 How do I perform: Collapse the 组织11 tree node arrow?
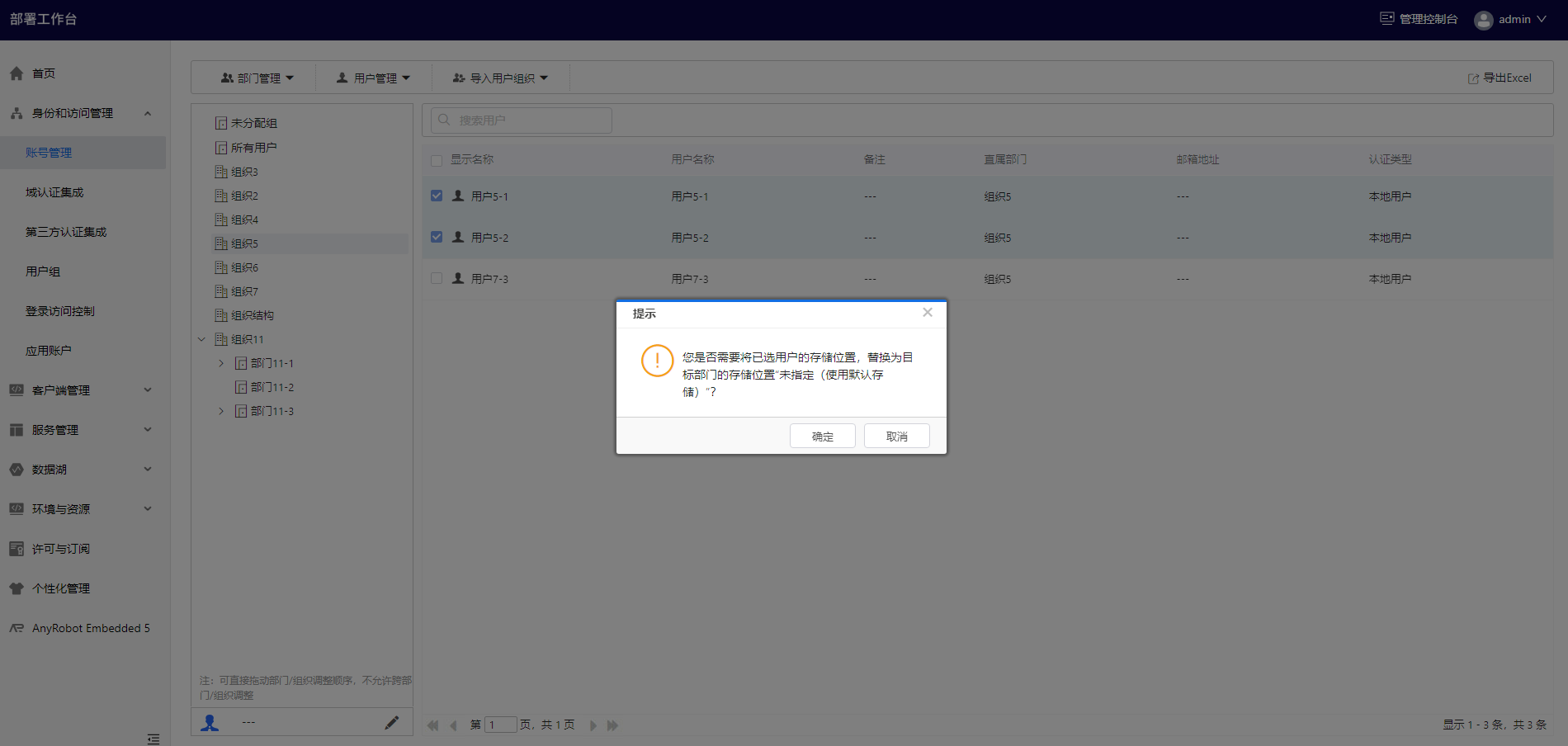(x=201, y=339)
